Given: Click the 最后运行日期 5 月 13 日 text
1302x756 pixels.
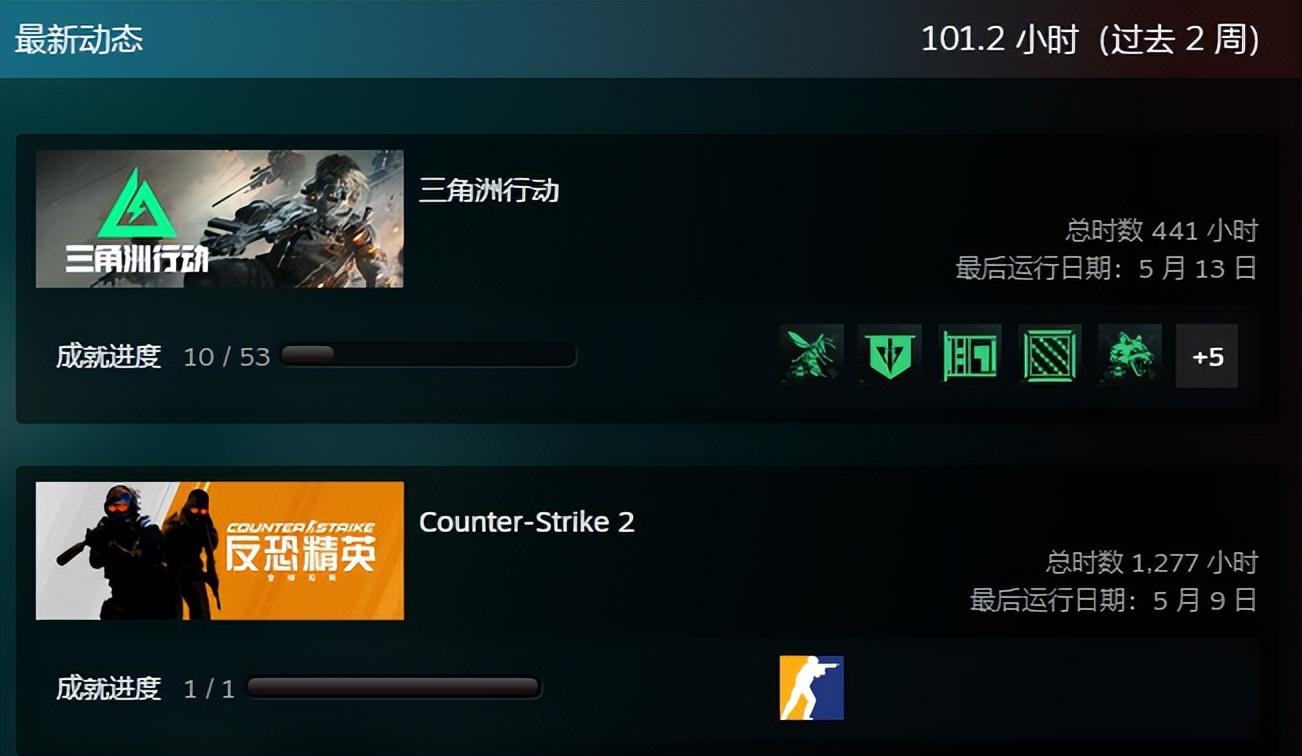Looking at the screenshot, I should pos(1107,269).
